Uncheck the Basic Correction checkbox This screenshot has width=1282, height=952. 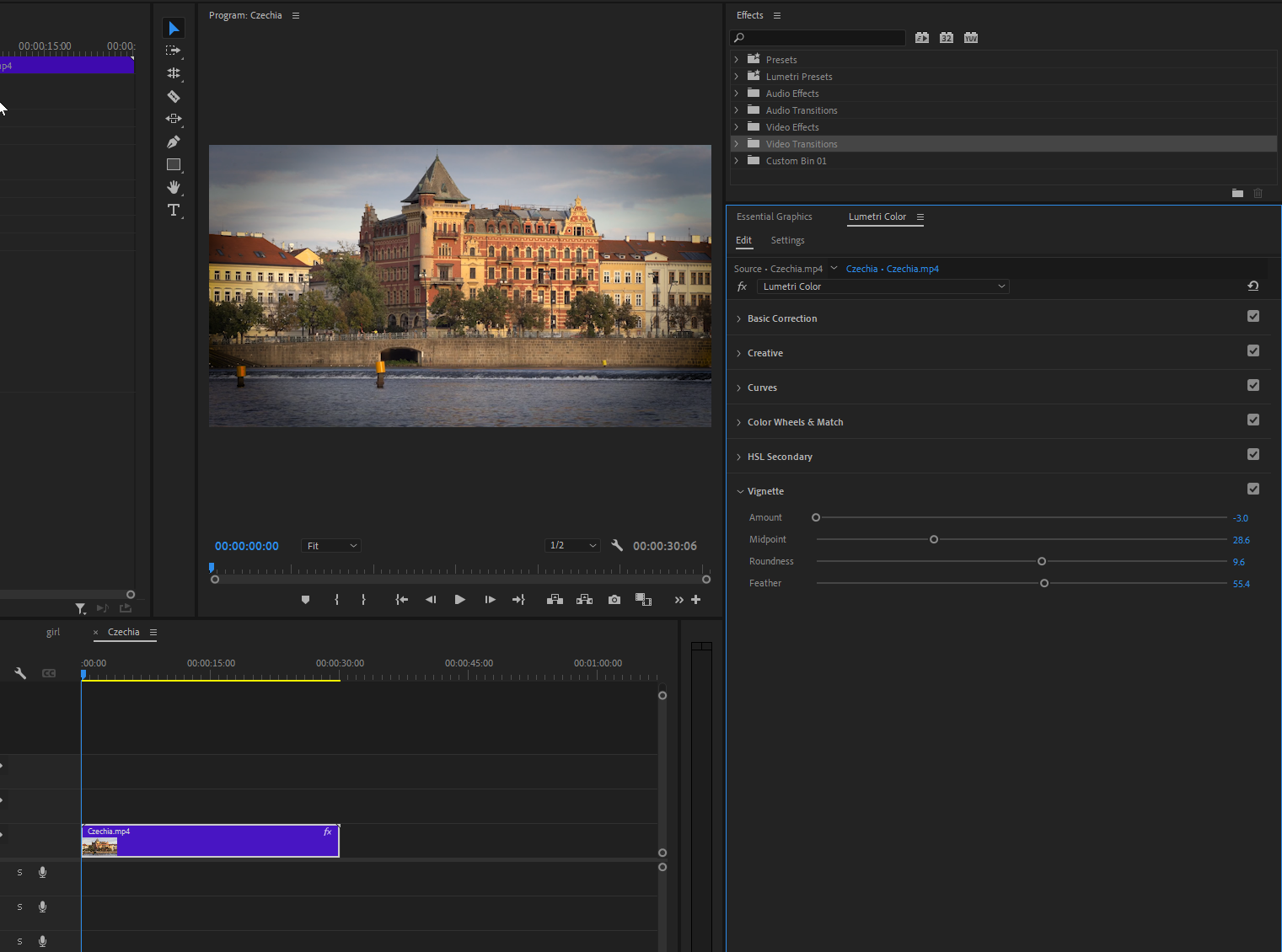point(1252,317)
